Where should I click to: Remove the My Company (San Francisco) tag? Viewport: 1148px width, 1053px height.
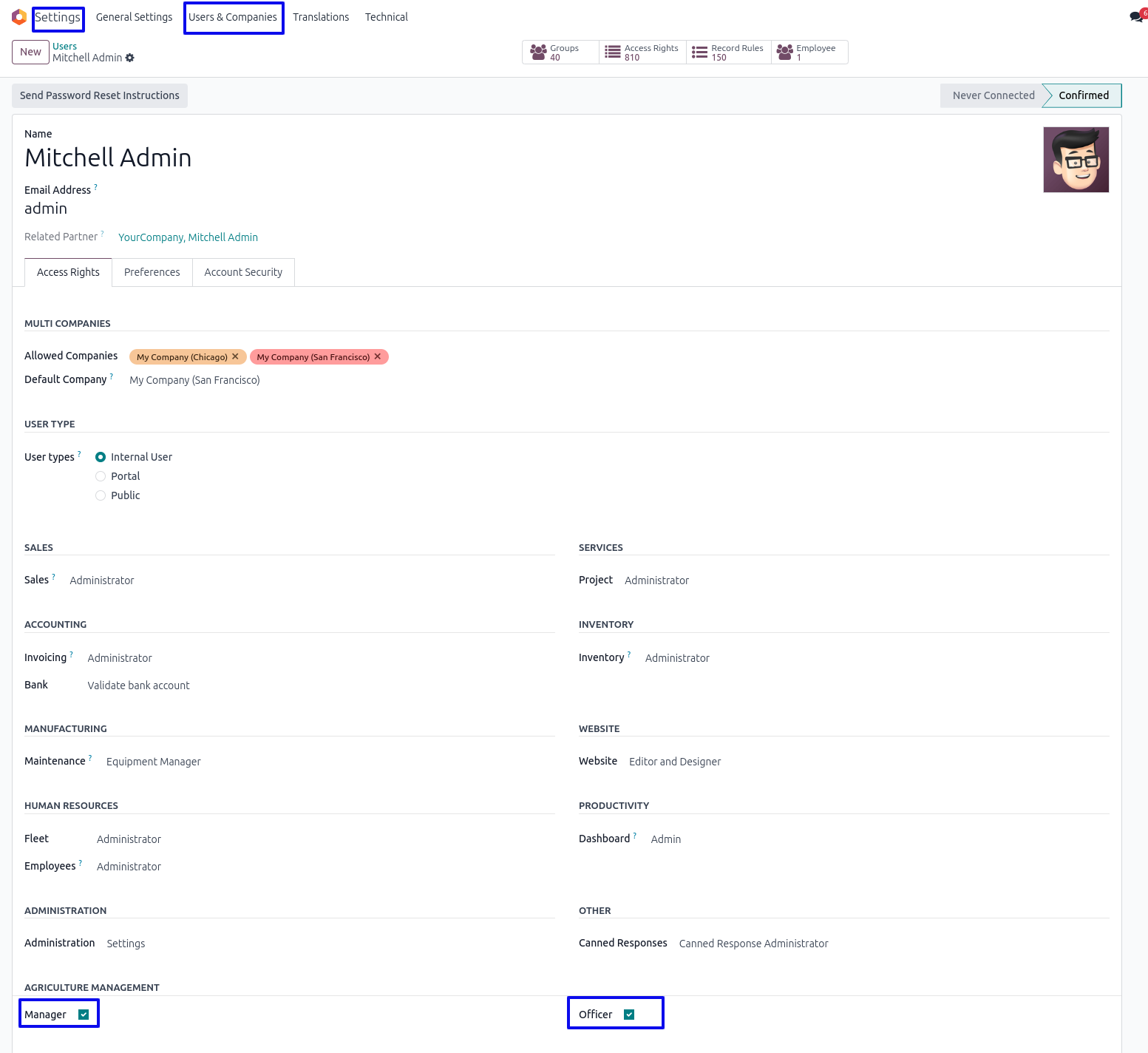coord(378,356)
